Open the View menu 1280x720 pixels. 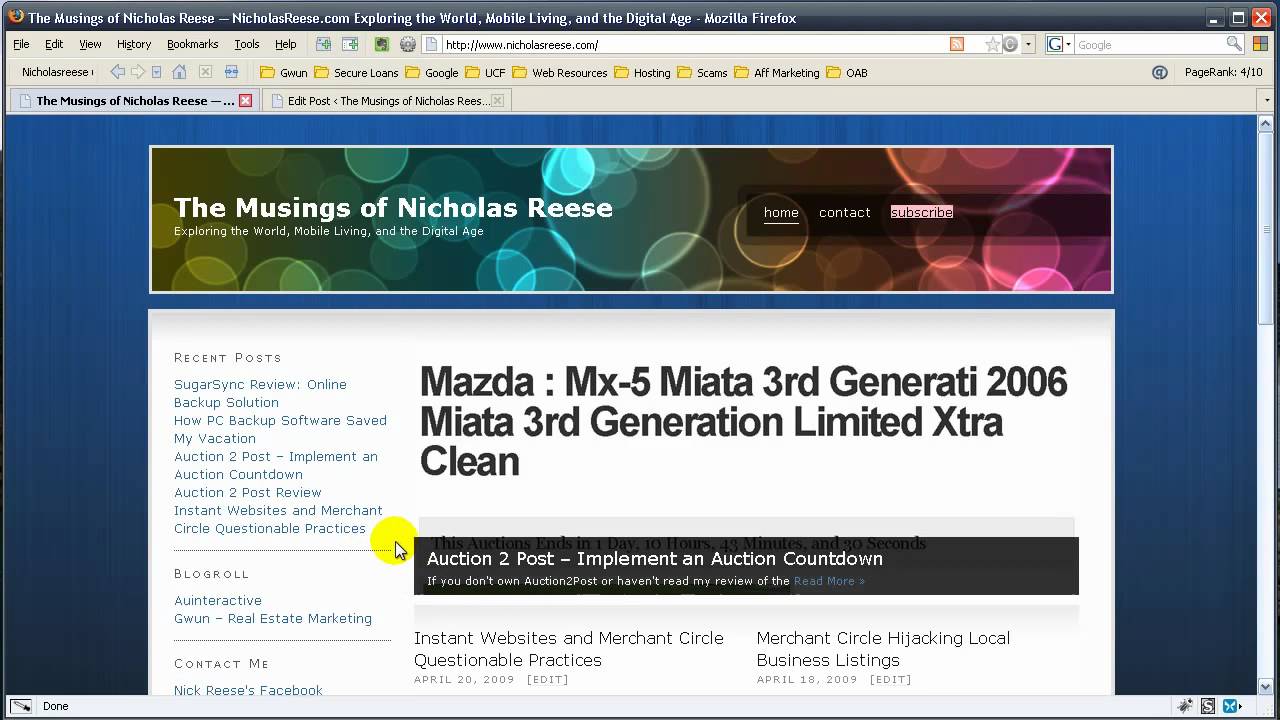[90, 44]
